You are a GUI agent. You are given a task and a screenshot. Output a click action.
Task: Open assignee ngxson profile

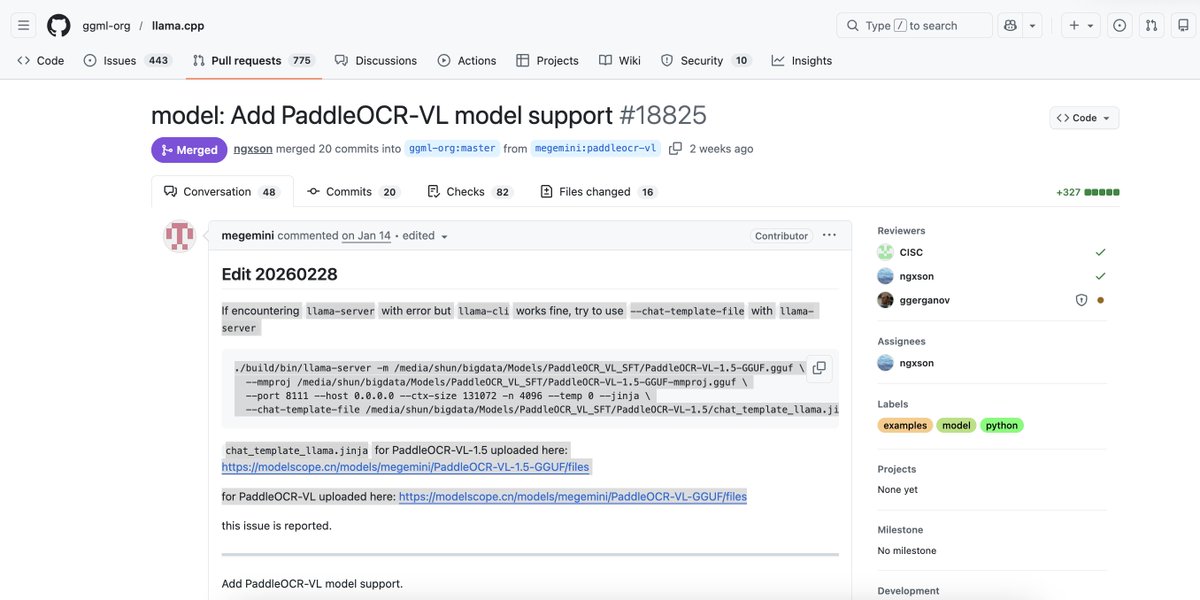[x=916, y=363]
